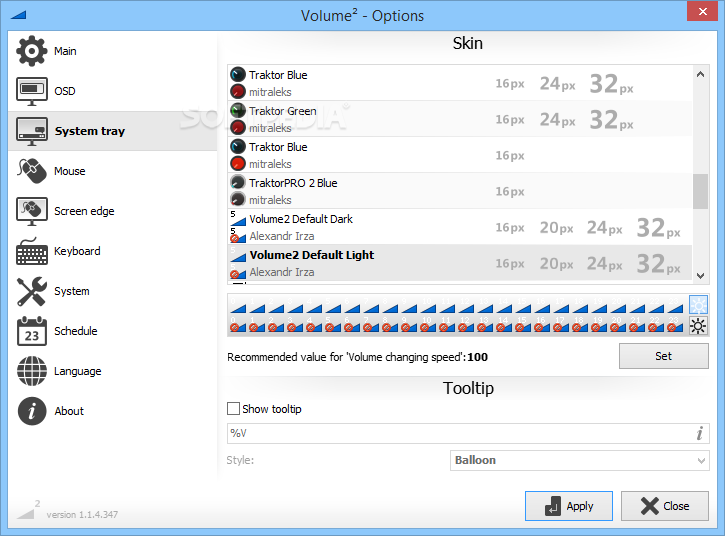The width and height of the screenshot is (725, 536).
Task: Go to the Schedule tab label
Action: (76, 331)
